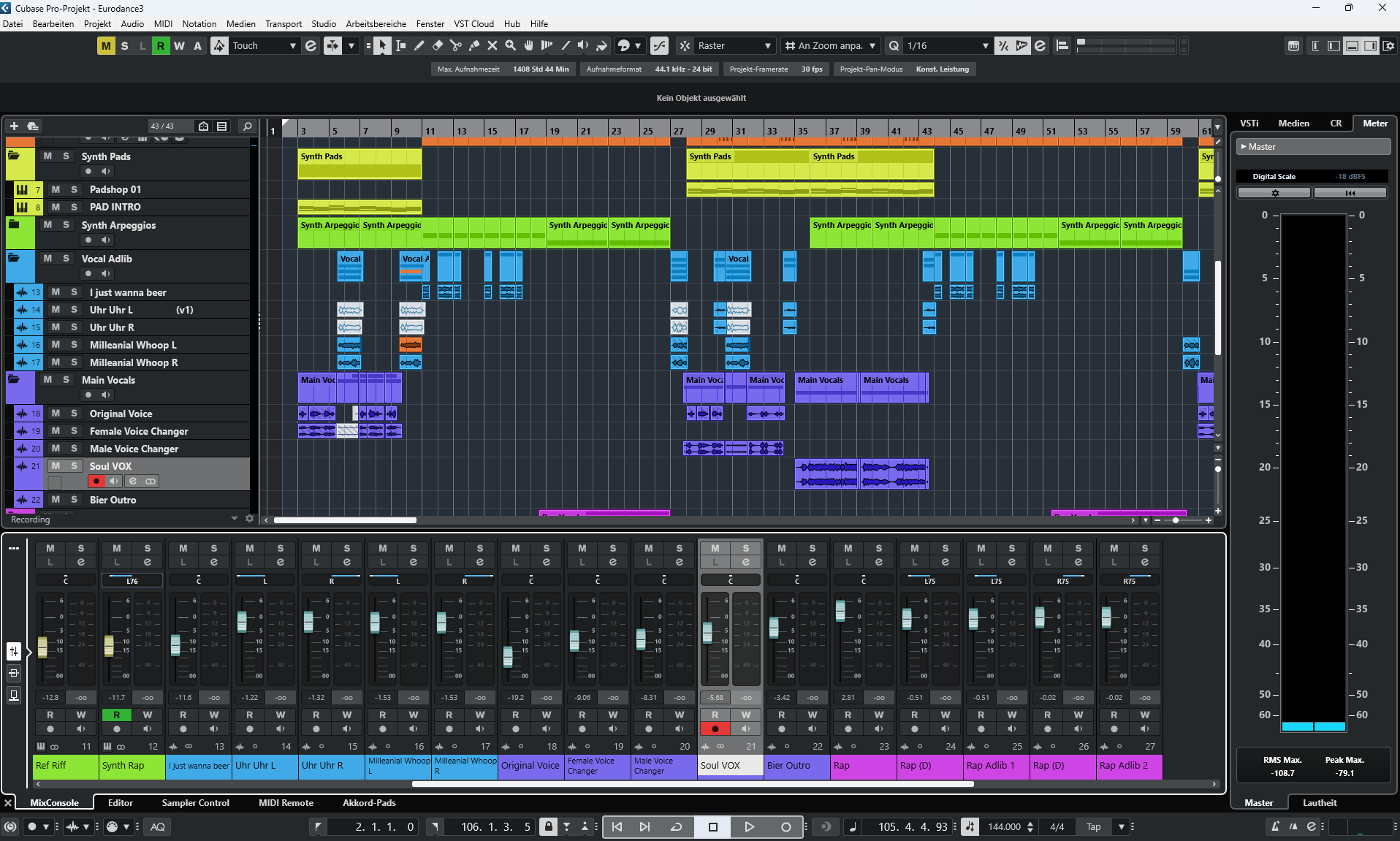Click the Ref Riff channel fader
The width and height of the screenshot is (1400, 841).
[x=42, y=646]
